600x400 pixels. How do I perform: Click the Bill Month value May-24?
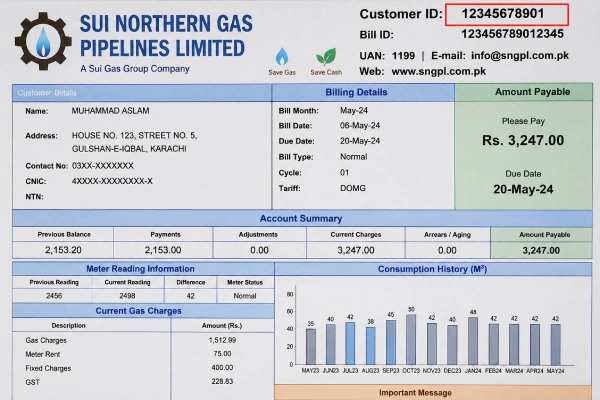click(x=354, y=111)
